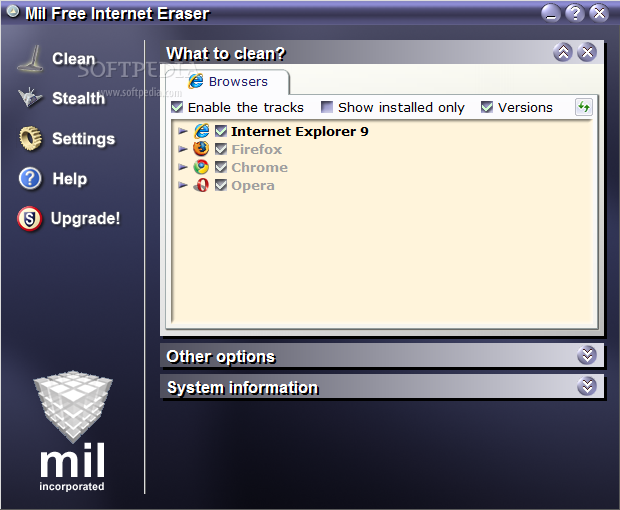The height and width of the screenshot is (510, 620).
Task: Click the app icon in the title bar
Action: [13, 12]
